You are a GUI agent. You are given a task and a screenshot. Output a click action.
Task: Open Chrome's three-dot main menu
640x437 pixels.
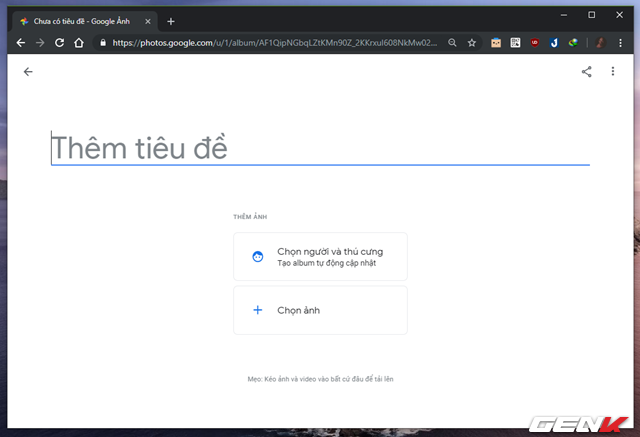tap(620, 42)
